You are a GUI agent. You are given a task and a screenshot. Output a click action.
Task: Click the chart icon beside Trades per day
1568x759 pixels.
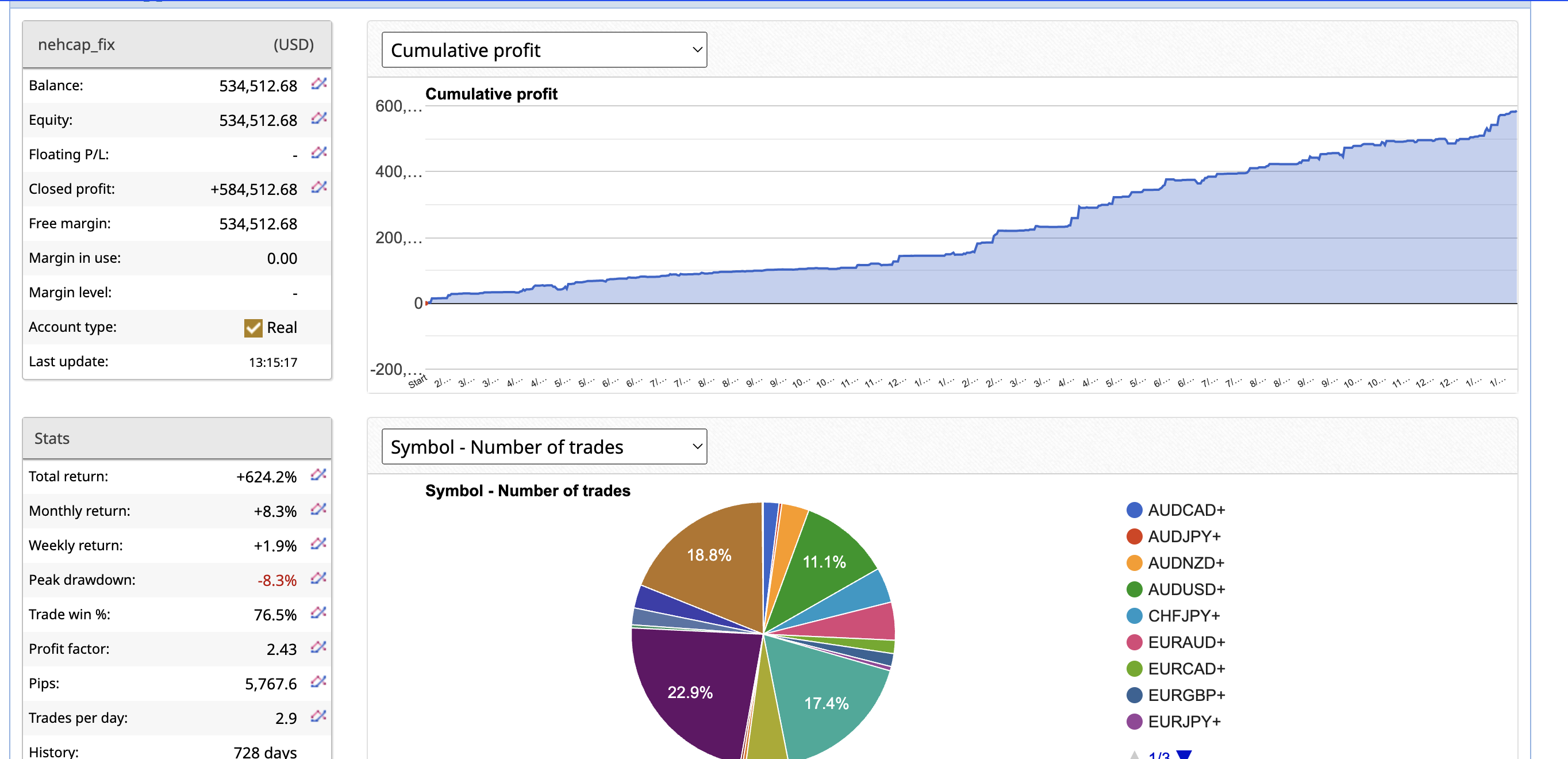[x=318, y=716]
